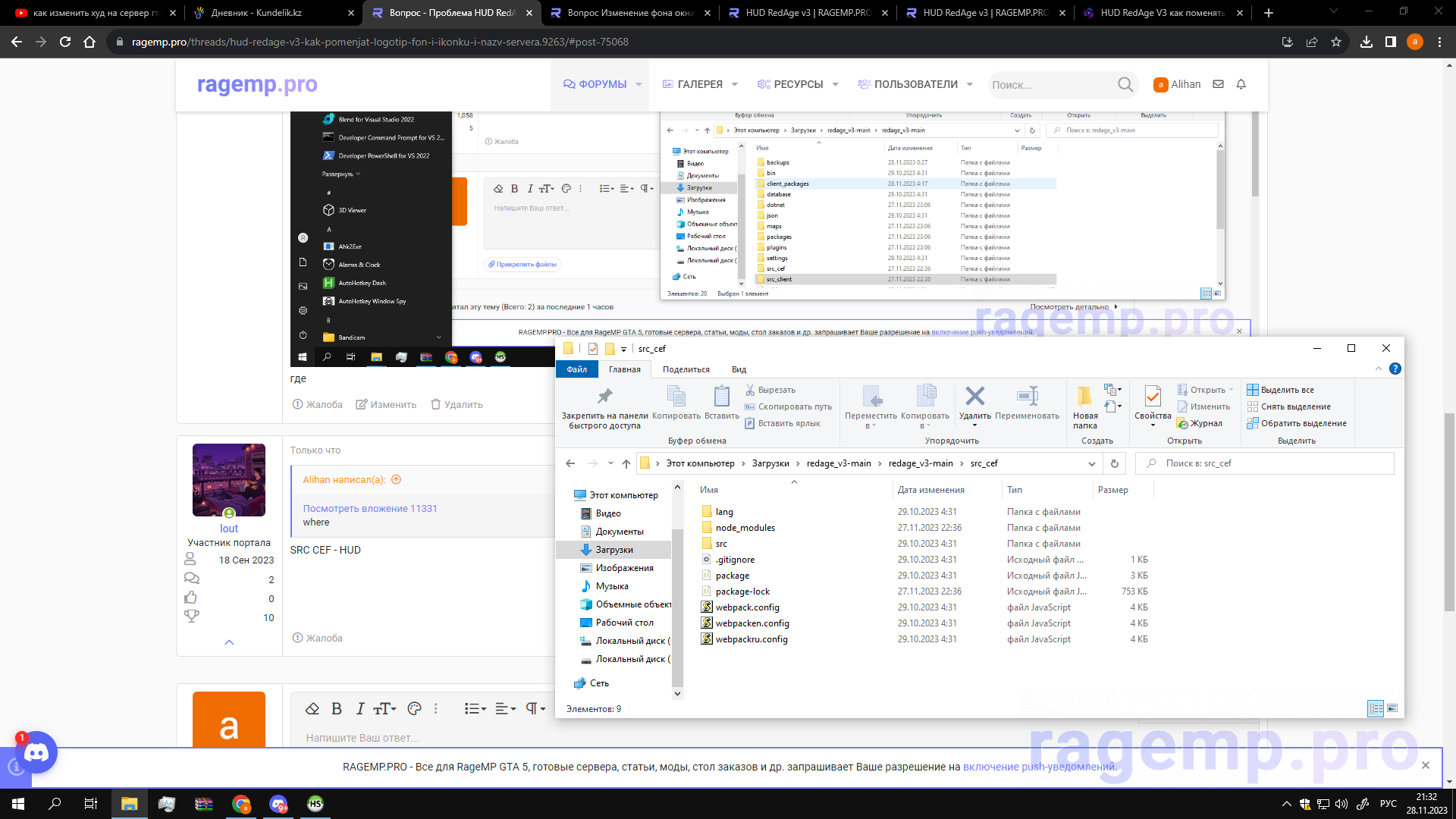The height and width of the screenshot is (819, 1456).
Task: Switch to Поделиться ribbon tab
Action: [x=686, y=369]
